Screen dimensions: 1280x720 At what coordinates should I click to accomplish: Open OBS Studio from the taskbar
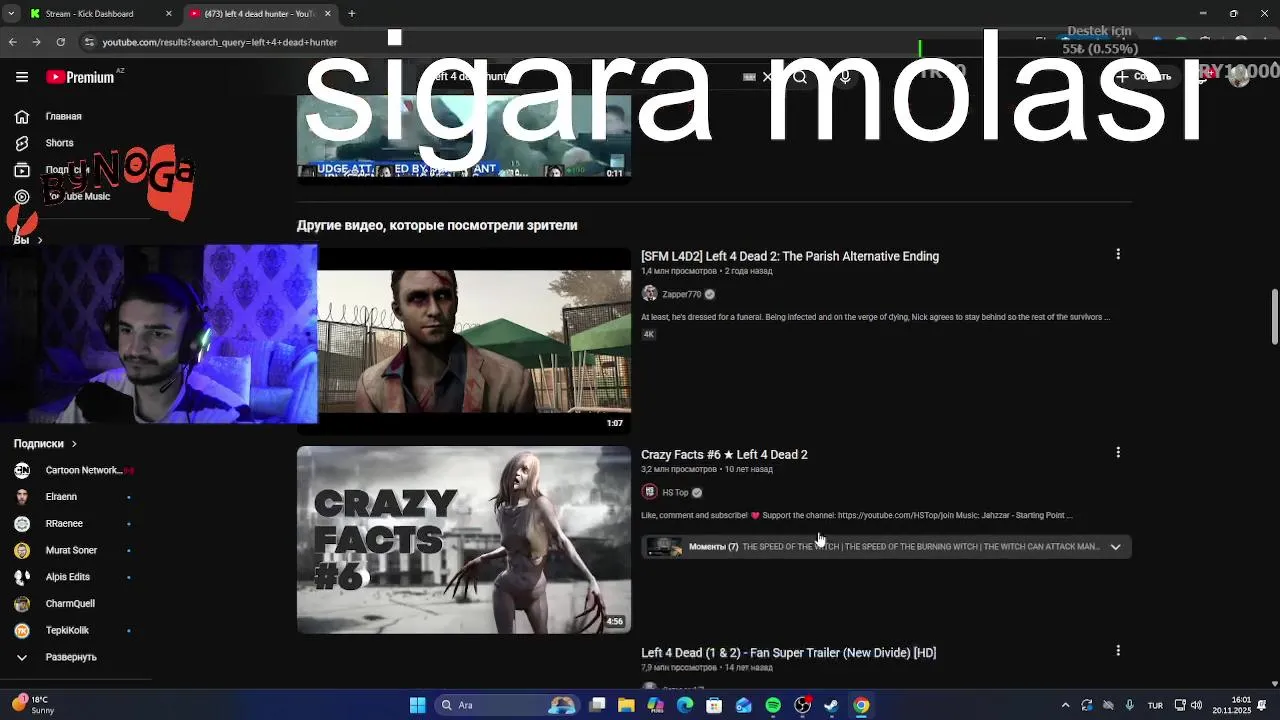click(802, 705)
